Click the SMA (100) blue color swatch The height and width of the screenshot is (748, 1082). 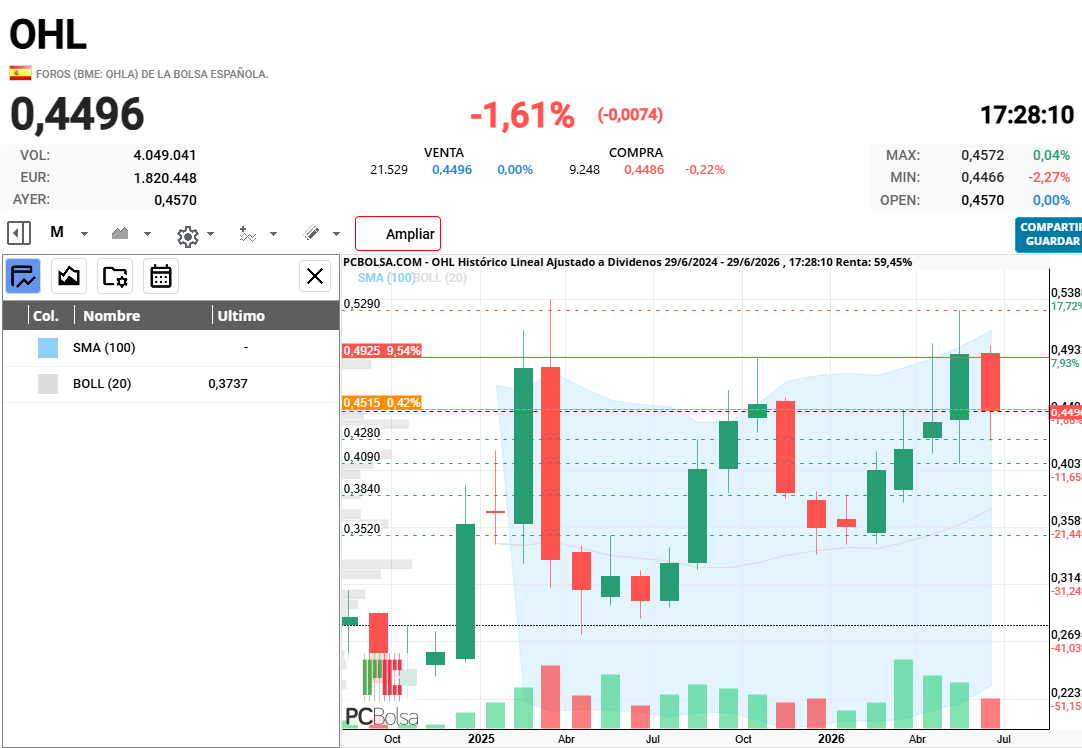click(48, 348)
